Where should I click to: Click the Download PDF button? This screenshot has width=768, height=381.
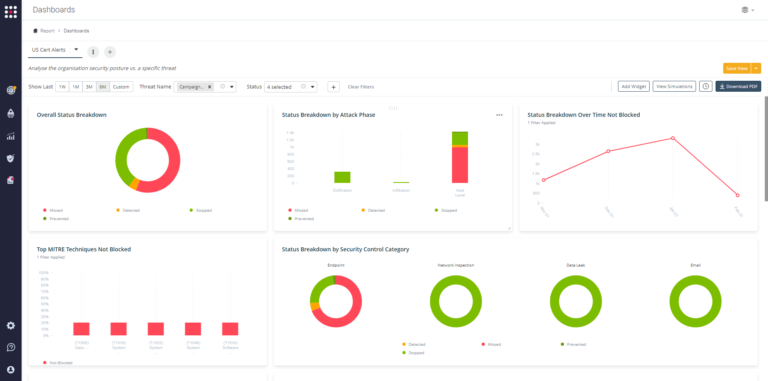(x=738, y=86)
